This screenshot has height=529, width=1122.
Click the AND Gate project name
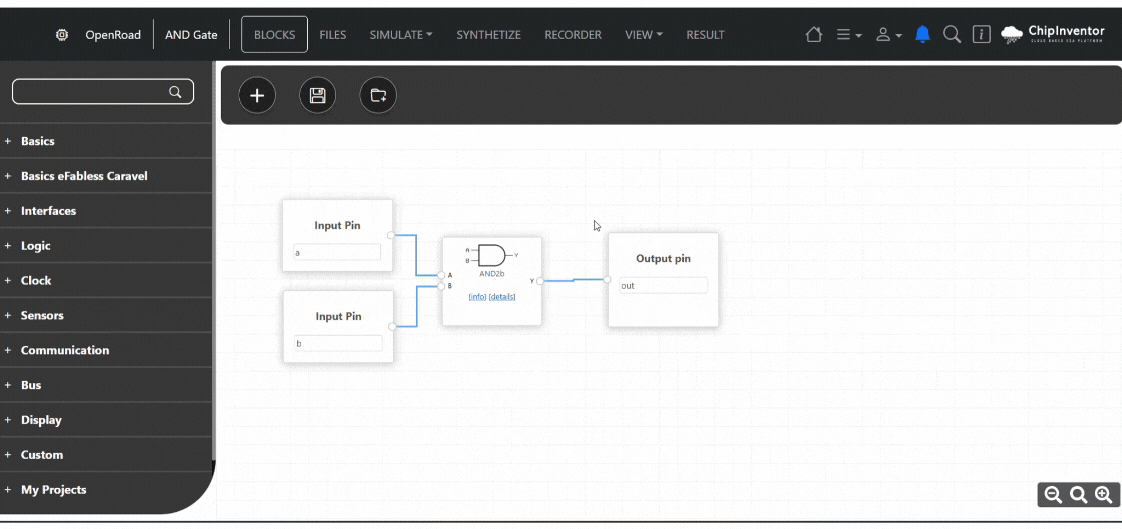coord(191,34)
